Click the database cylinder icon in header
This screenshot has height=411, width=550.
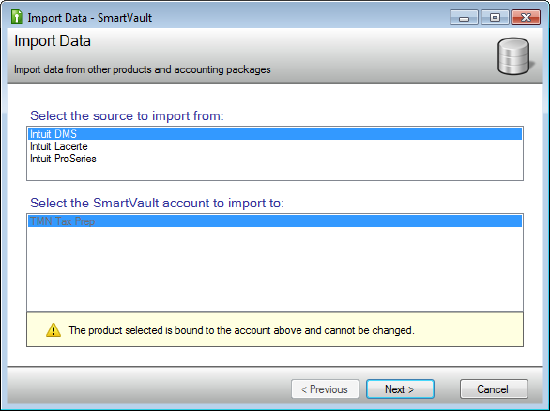tap(514, 56)
